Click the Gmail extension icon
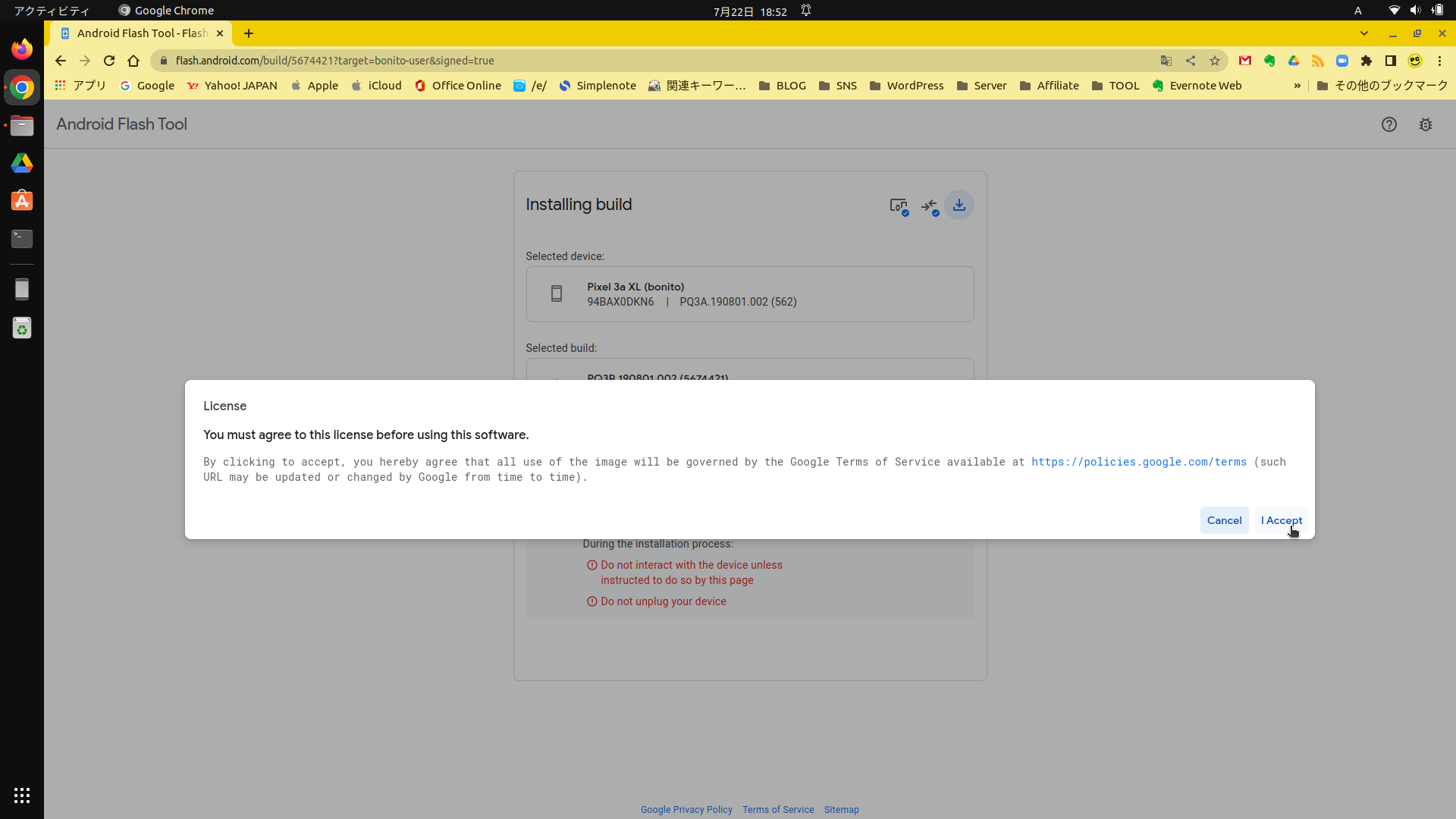This screenshot has width=1456, height=819. [x=1245, y=61]
